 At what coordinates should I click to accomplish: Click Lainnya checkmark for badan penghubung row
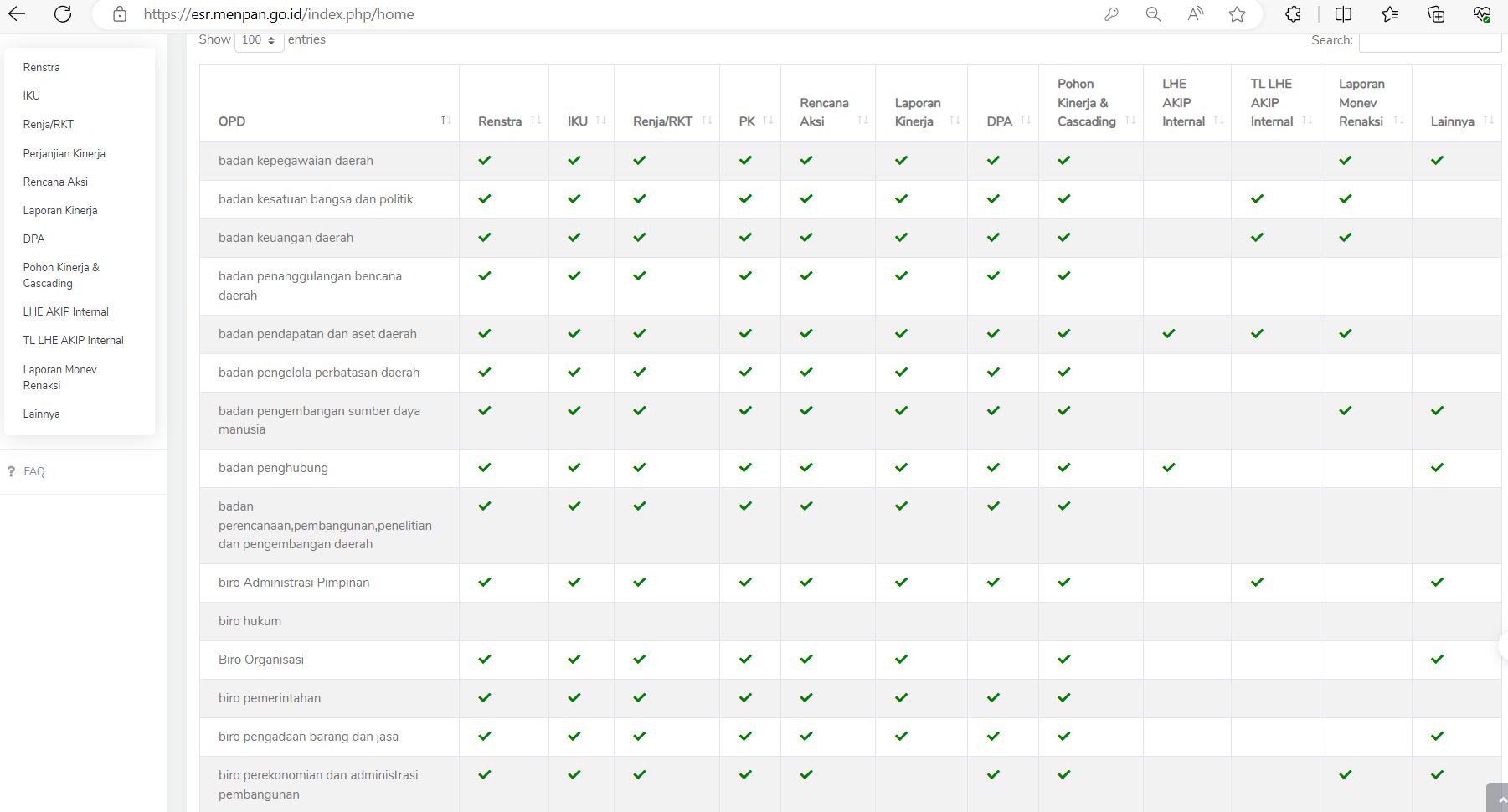coord(1437,468)
